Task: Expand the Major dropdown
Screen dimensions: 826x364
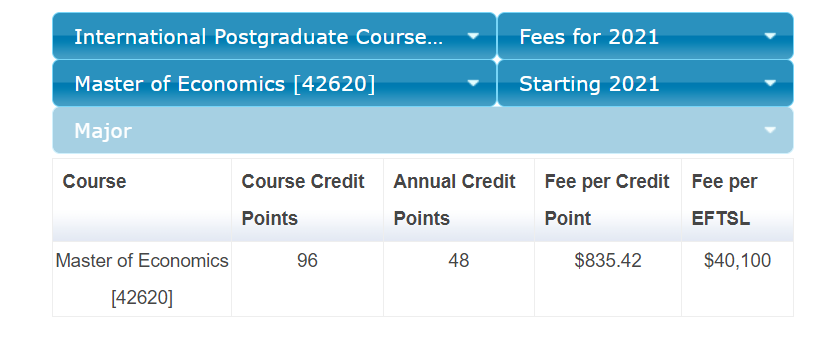Action: [423, 130]
